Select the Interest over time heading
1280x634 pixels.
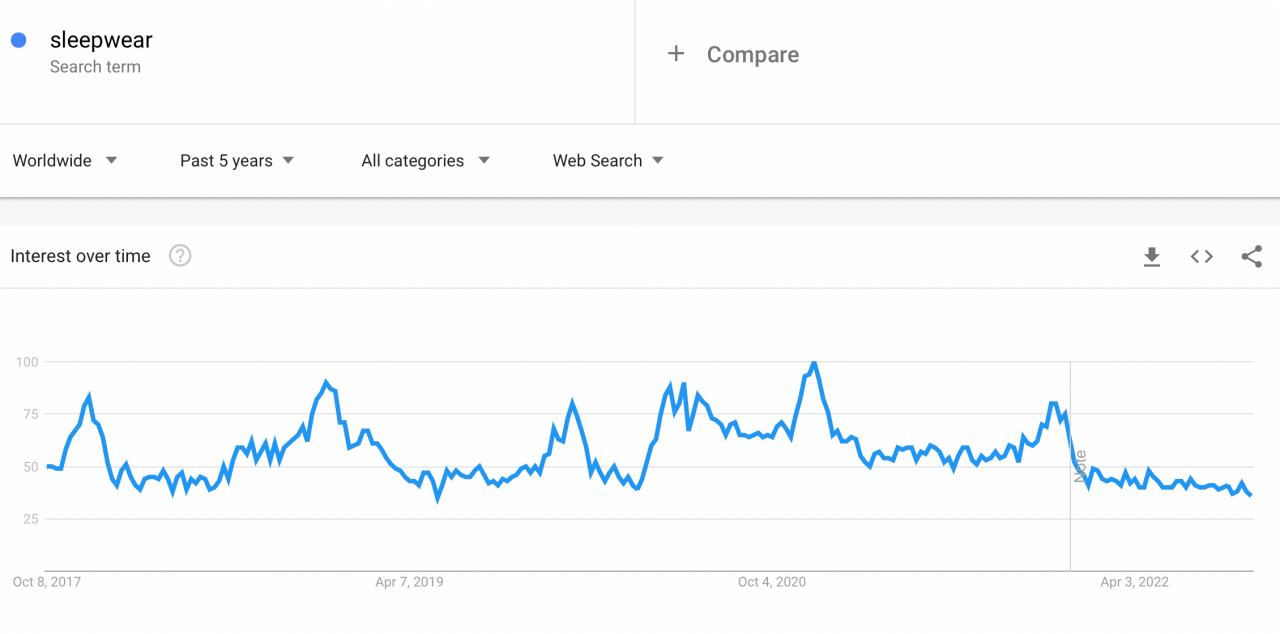tap(80, 256)
